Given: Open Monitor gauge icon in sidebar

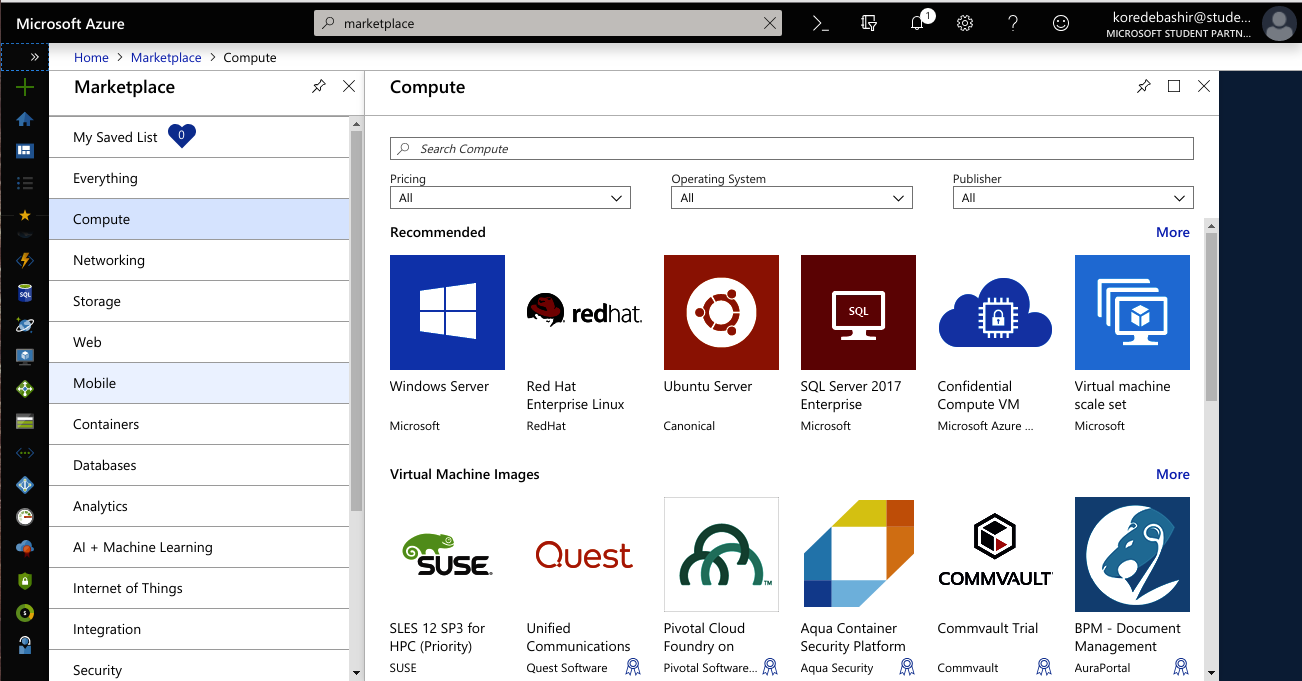Looking at the screenshot, I should (x=25, y=517).
